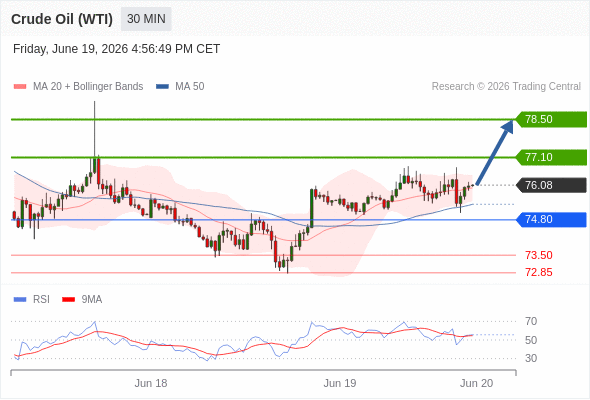The image size is (590, 400).
Task: Click the 72.85 red support label
Action: point(538,272)
